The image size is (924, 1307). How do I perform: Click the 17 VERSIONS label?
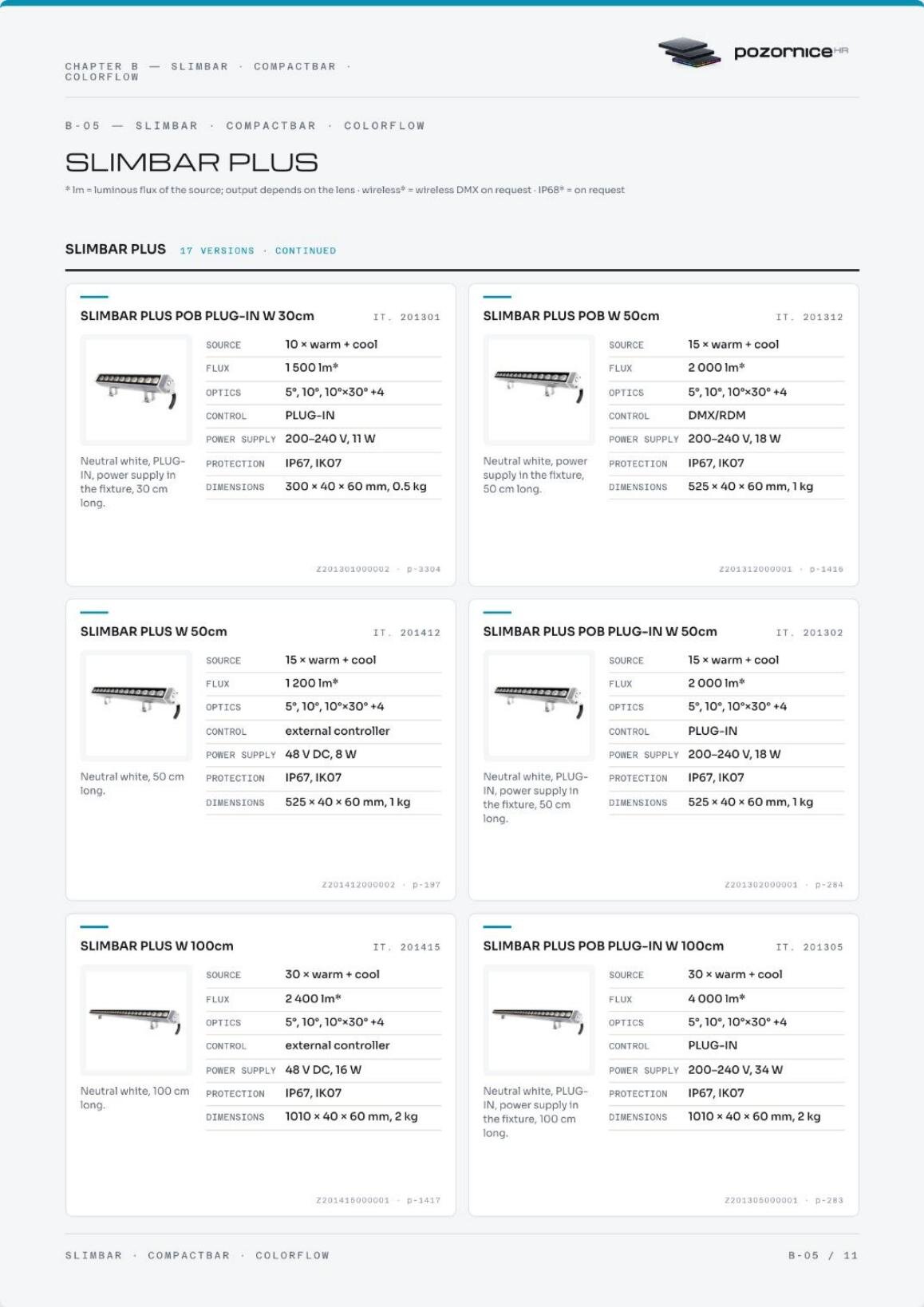click(x=217, y=251)
